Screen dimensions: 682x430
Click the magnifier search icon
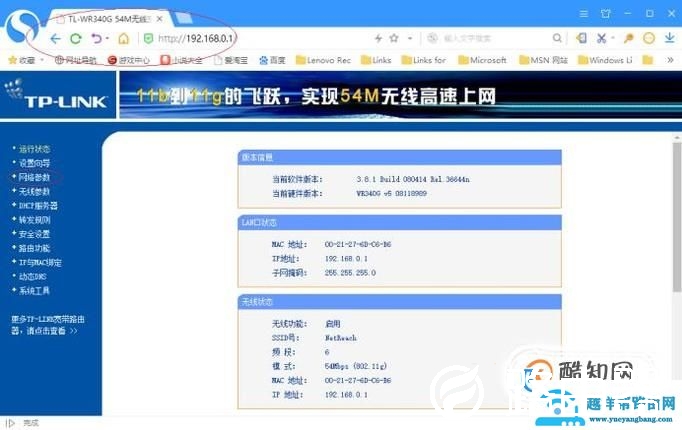click(557, 38)
